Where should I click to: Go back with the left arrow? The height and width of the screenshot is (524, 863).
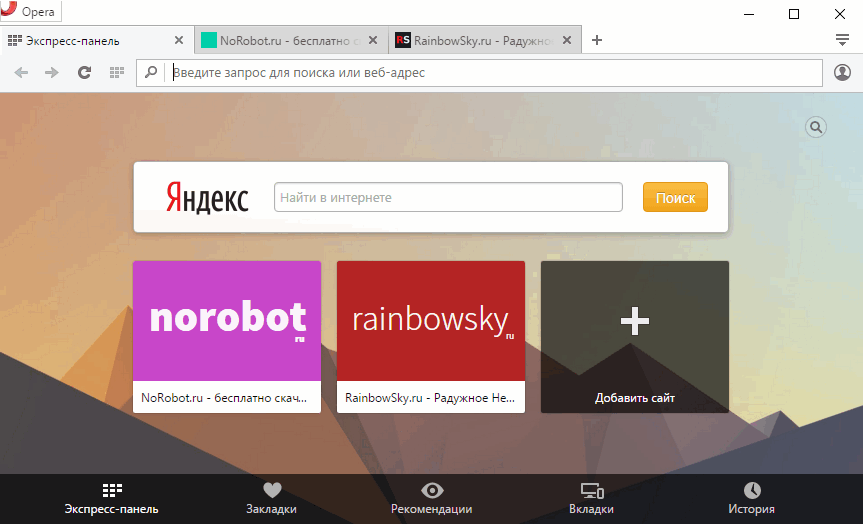(21, 73)
